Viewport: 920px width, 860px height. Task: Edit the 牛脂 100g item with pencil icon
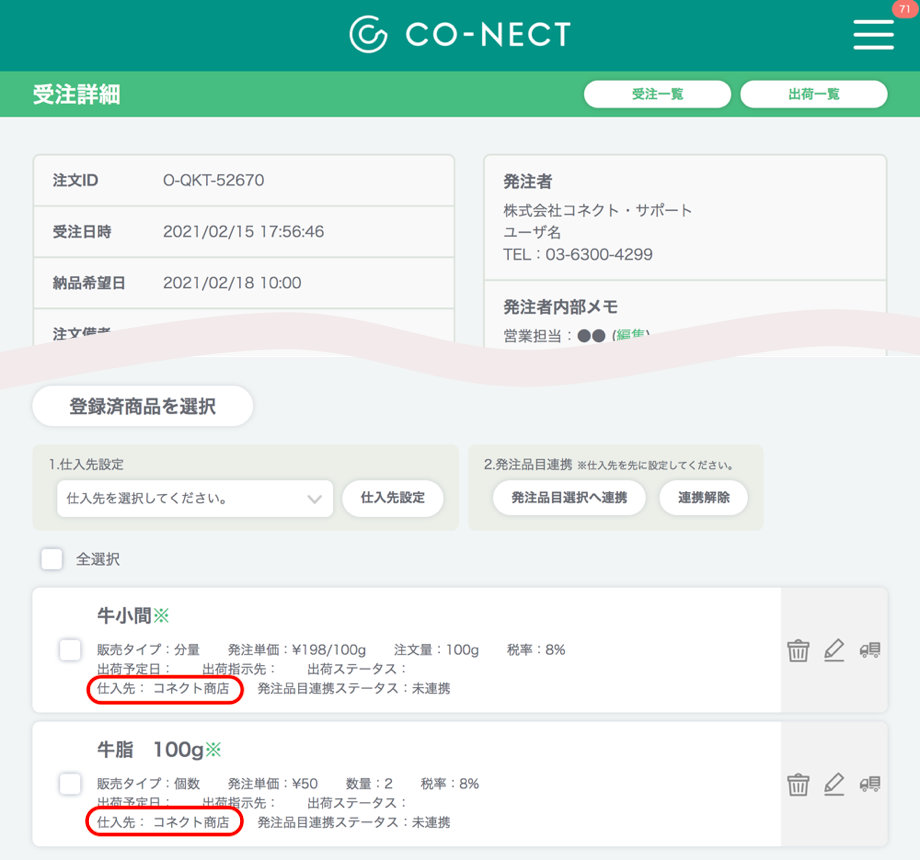(834, 784)
